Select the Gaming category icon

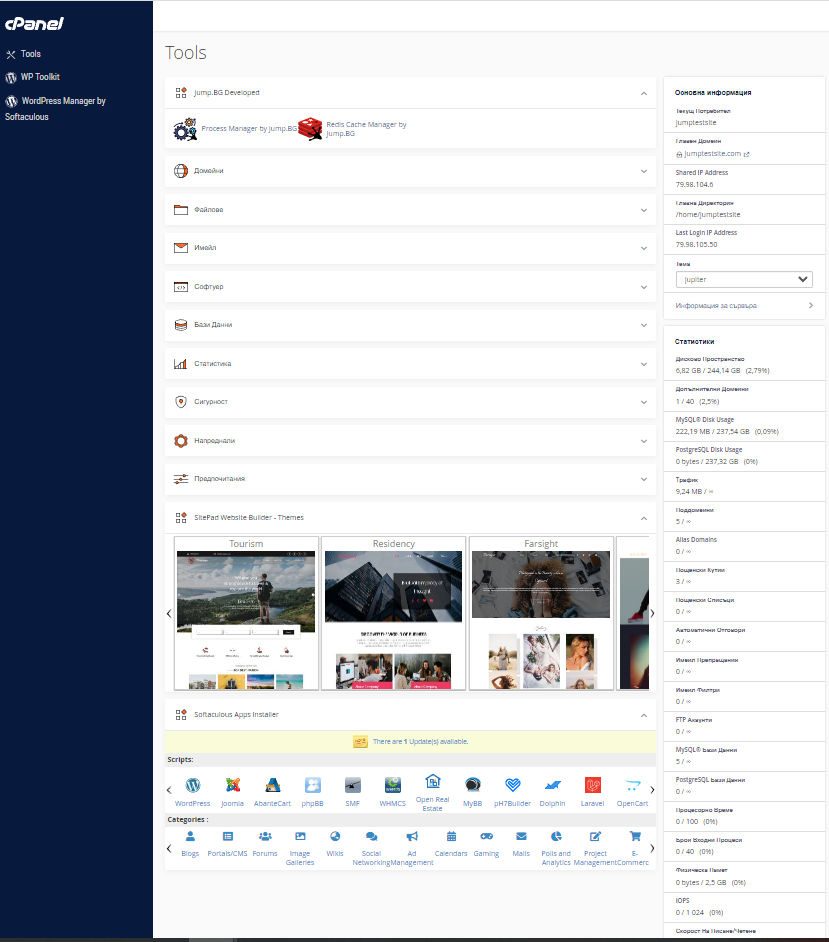486,837
